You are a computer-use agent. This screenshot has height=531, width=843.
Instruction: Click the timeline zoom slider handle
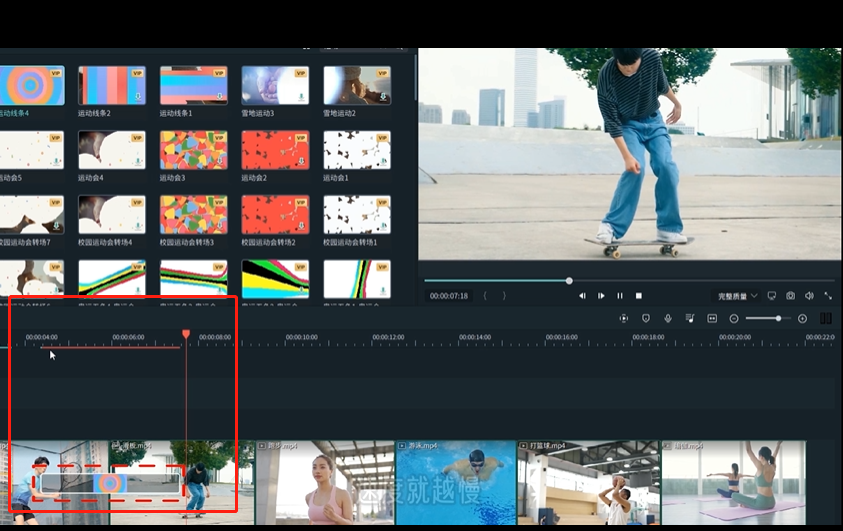click(778, 318)
